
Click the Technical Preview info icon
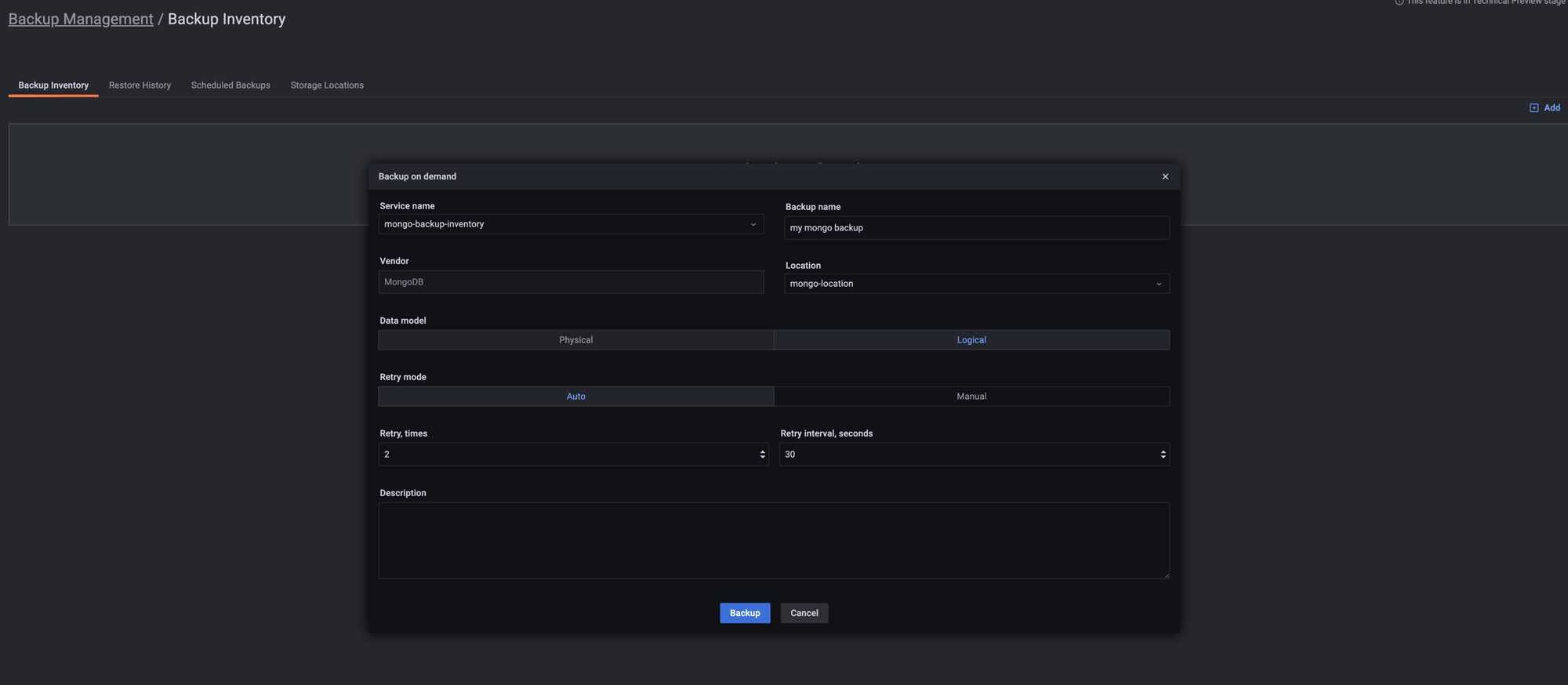point(1399,2)
